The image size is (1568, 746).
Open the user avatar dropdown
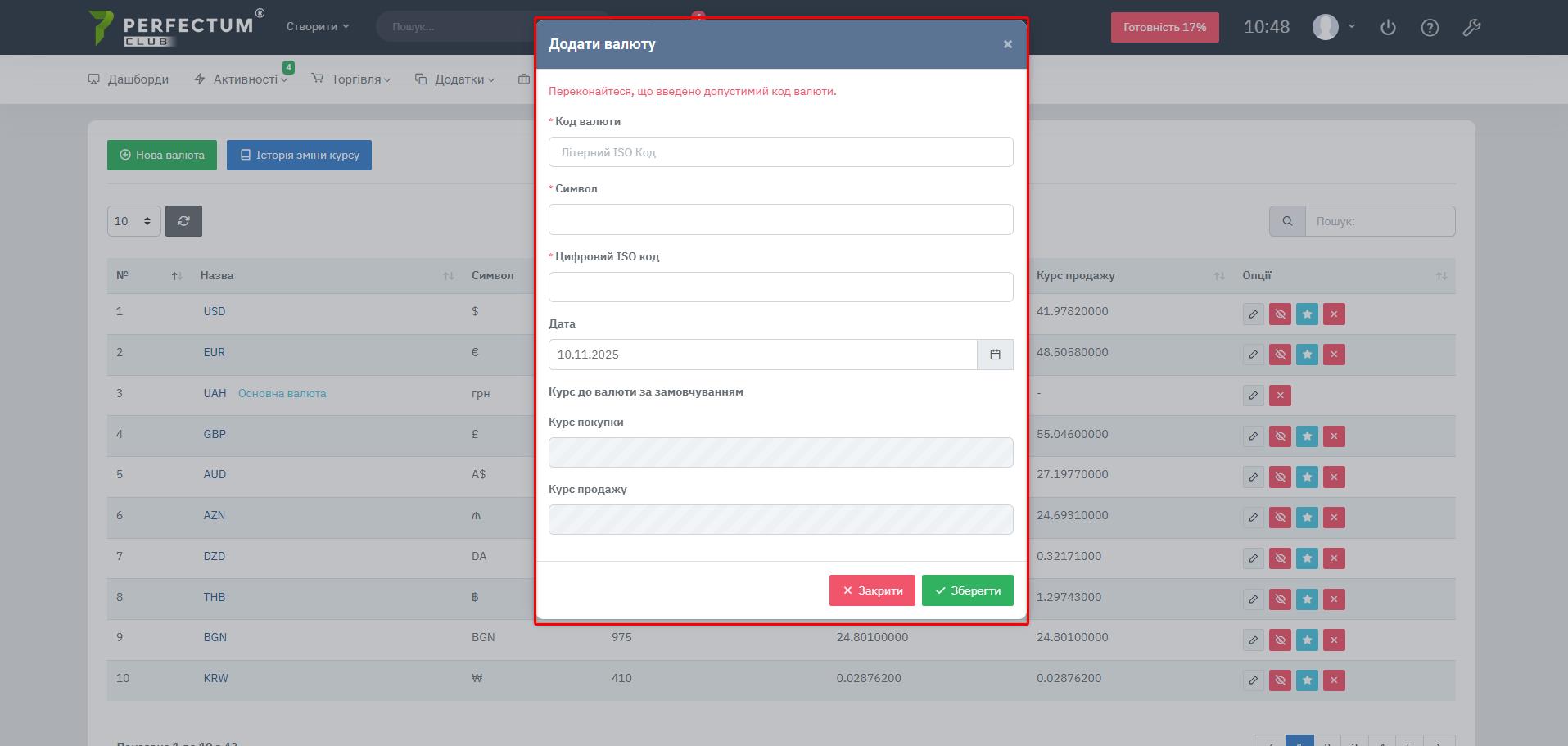(x=1334, y=27)
